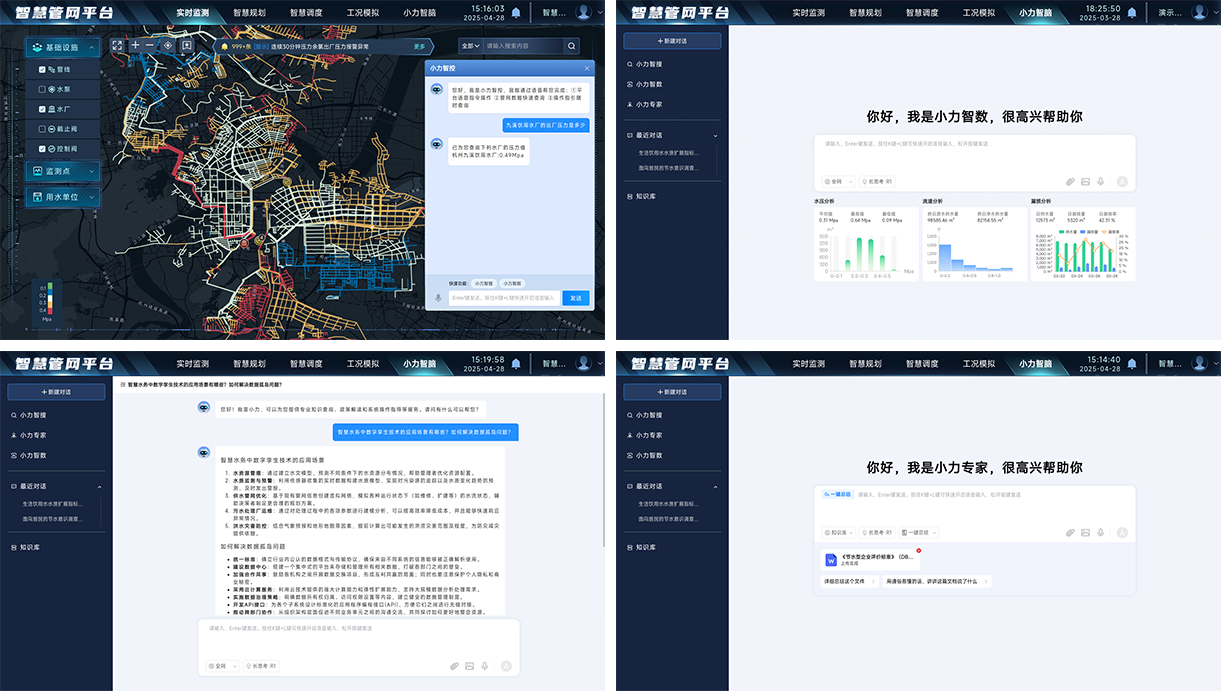1221x691 pixels.
Task: Expand the 用水单位 layer group
Action: (65, 197)
